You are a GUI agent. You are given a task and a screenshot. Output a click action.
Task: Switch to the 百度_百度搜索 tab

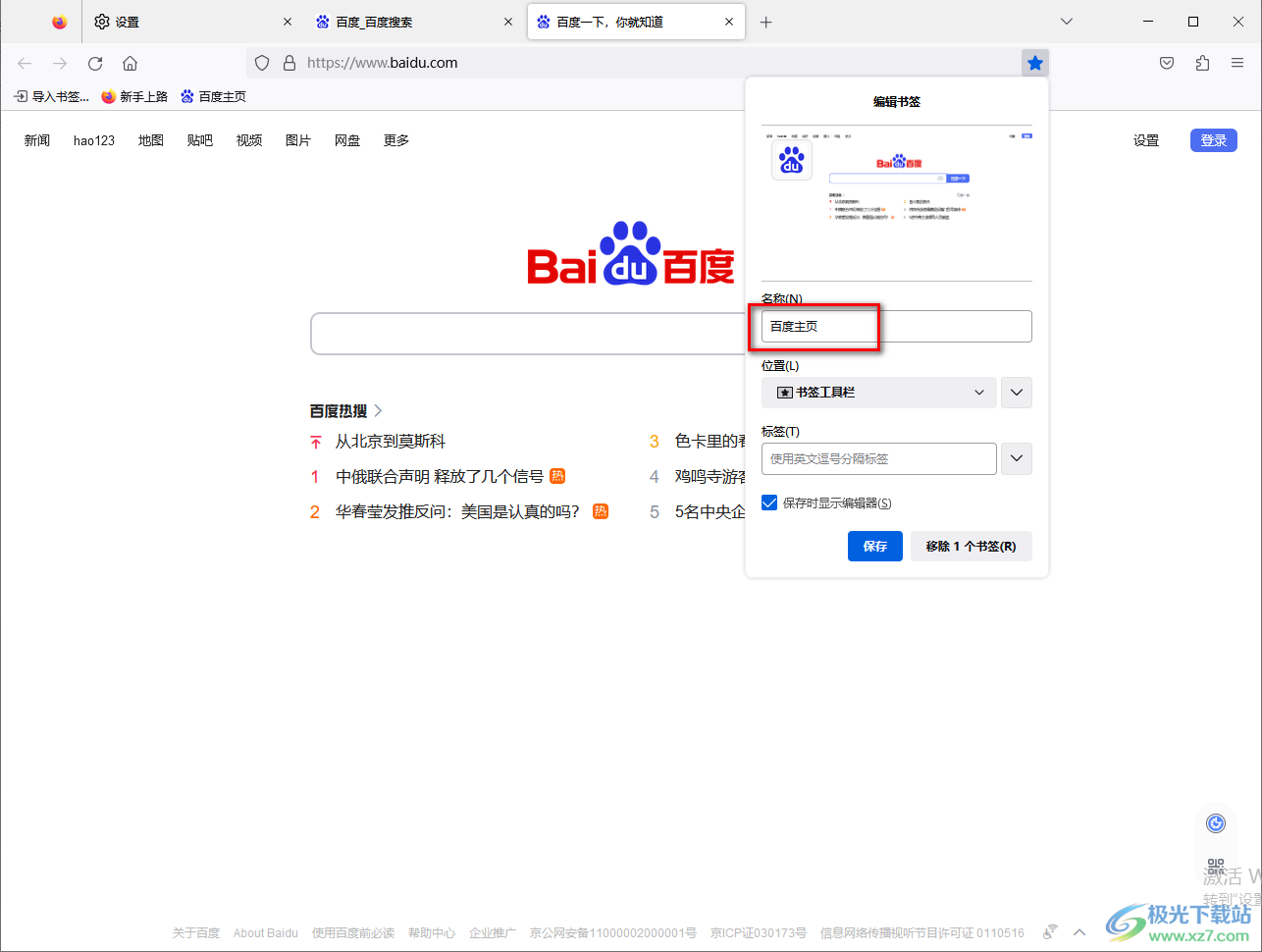pos(414,22)
